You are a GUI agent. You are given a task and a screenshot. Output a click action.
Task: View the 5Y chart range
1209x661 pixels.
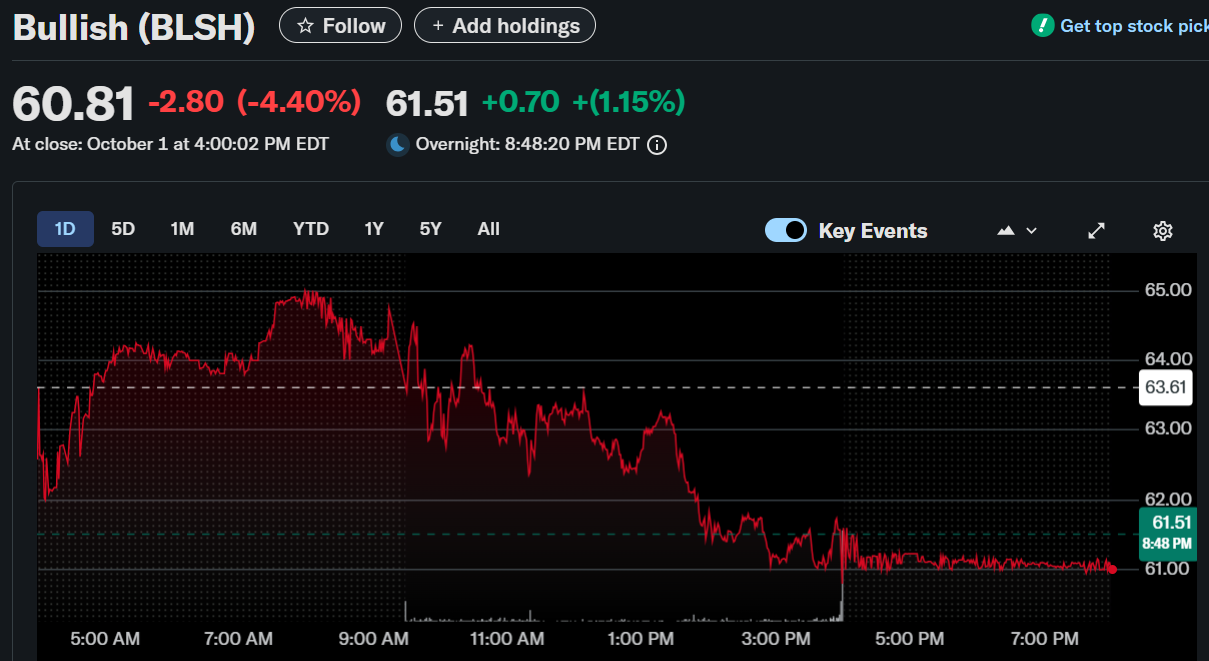(x=430, y=229)
